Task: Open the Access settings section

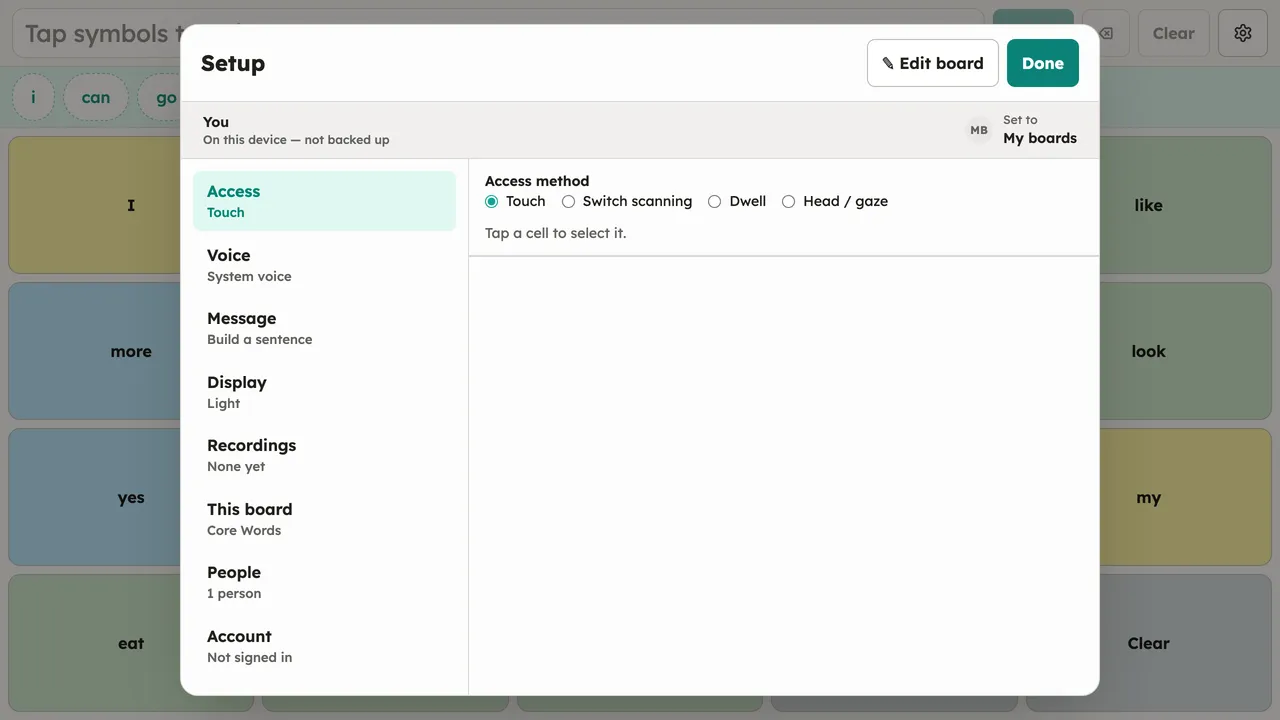Action: pyautogui.click(x=324, y=201)
